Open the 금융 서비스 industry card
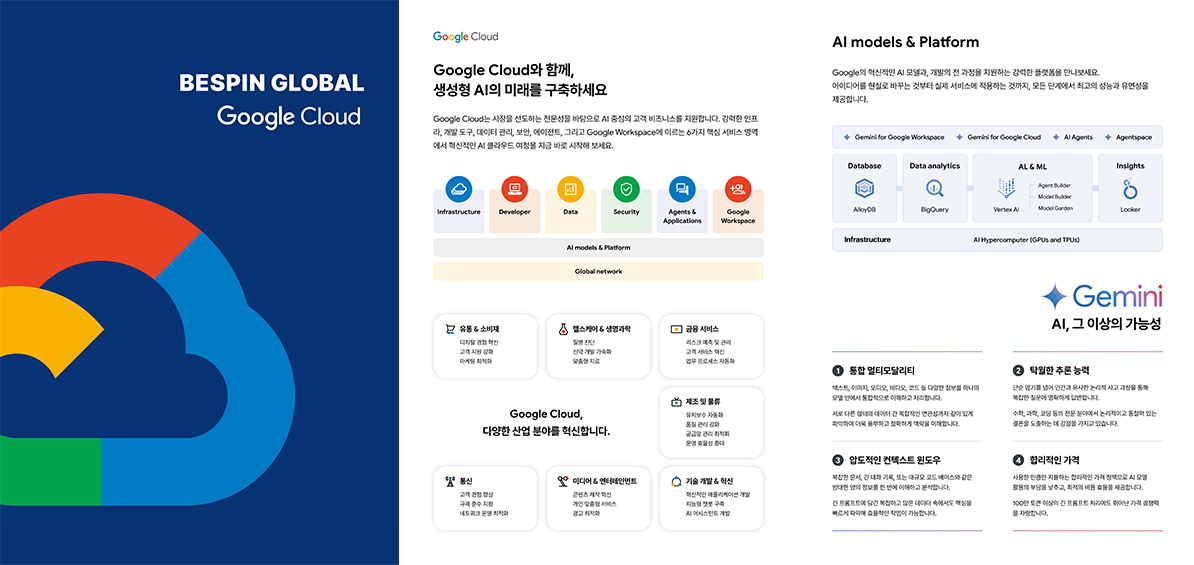 (711, 346)
